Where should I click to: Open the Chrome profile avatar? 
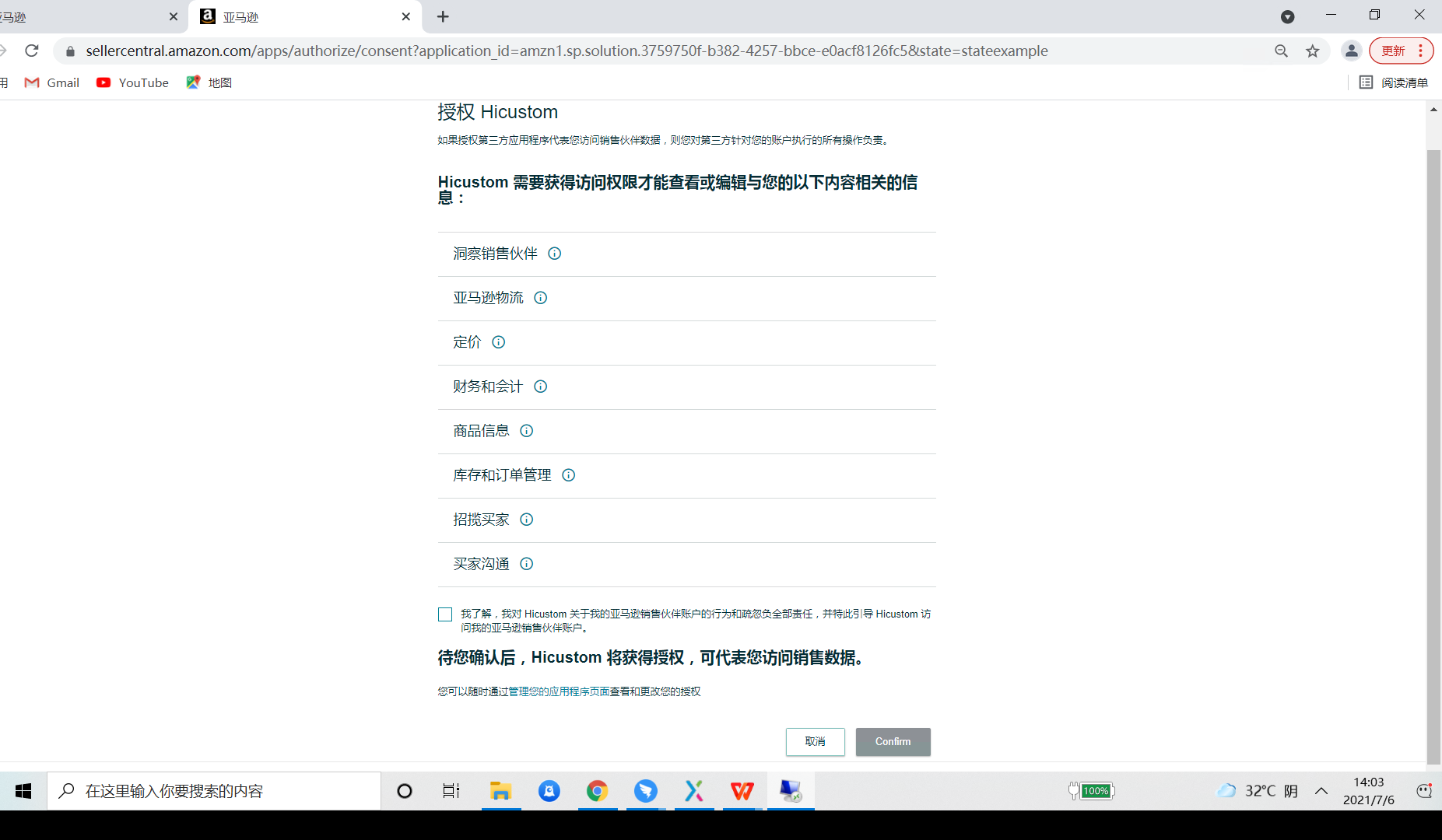(x=1352, y=51)
